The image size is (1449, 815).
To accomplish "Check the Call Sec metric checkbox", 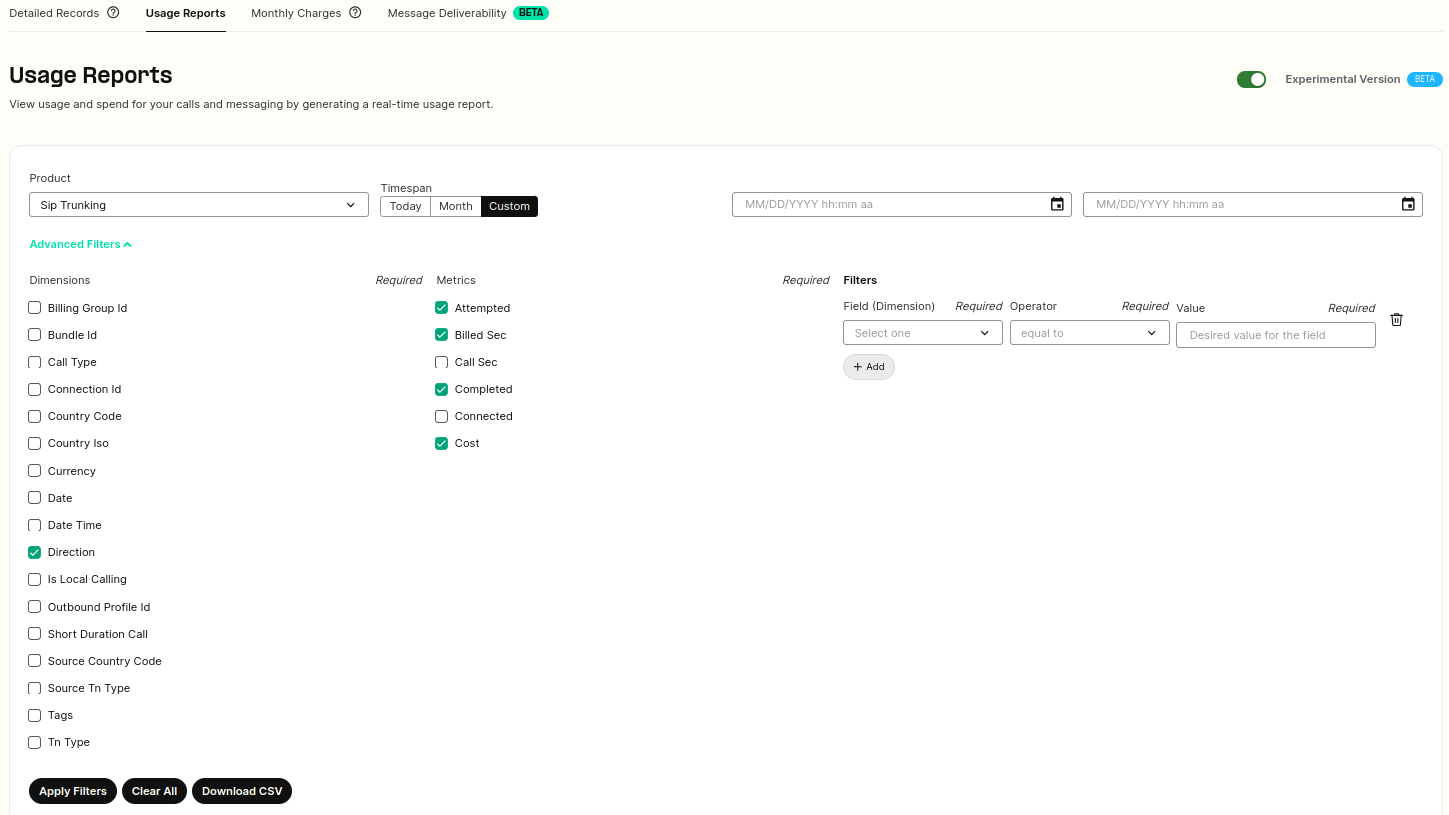I will point(442,362).
